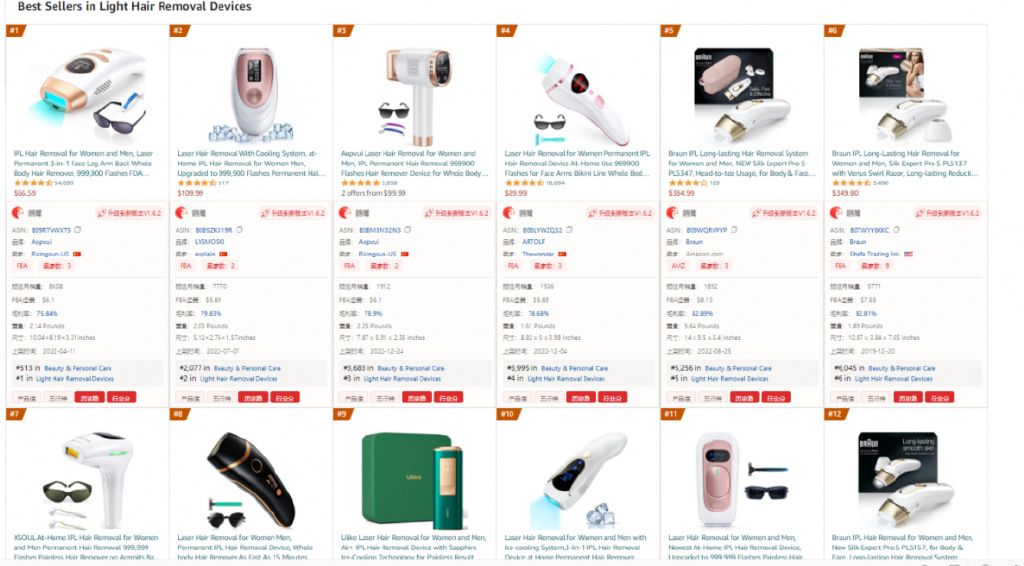Click China flag icon next to Risingsun-US in #1 panel
Viewport: 1024px width, 566px height.
[x=77, y=254]
